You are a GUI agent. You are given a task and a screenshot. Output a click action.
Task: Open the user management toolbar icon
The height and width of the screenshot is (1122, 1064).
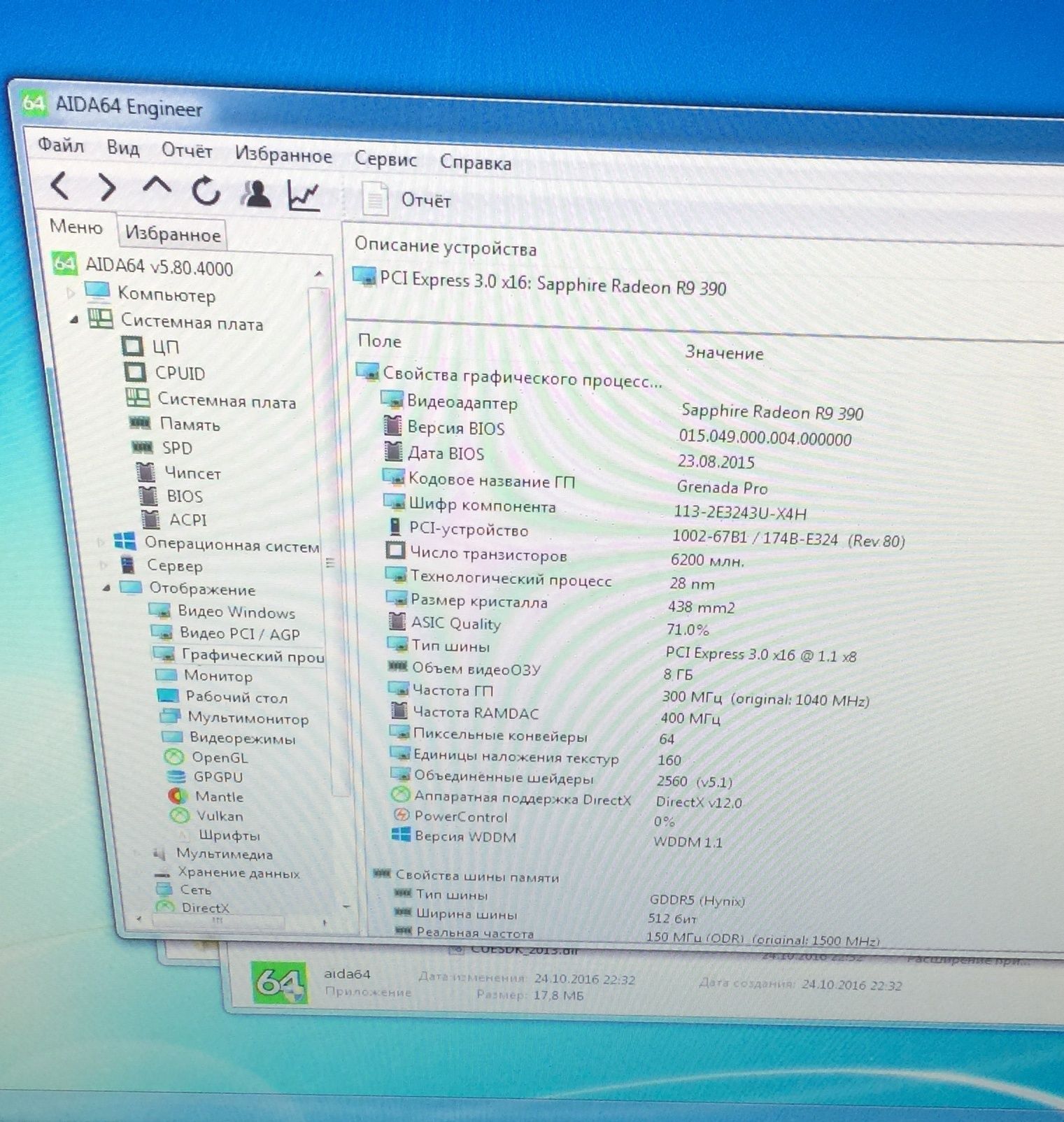tap(256, 193)
